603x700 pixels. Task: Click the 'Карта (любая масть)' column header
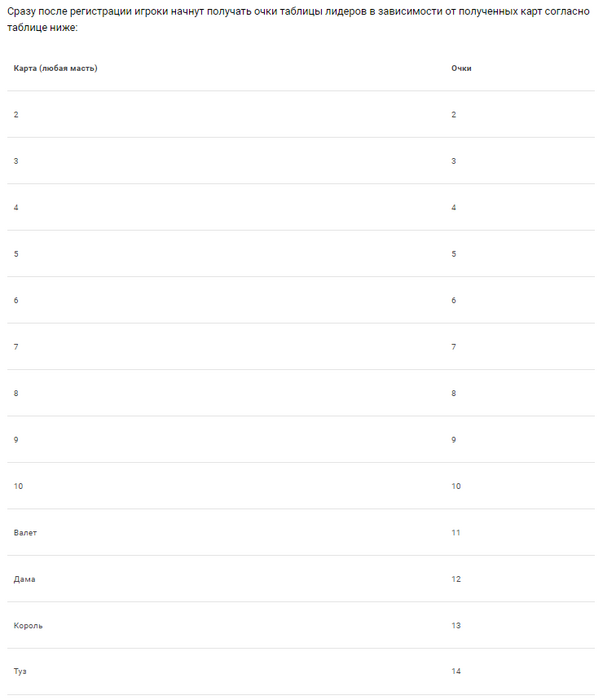(56, 68)
